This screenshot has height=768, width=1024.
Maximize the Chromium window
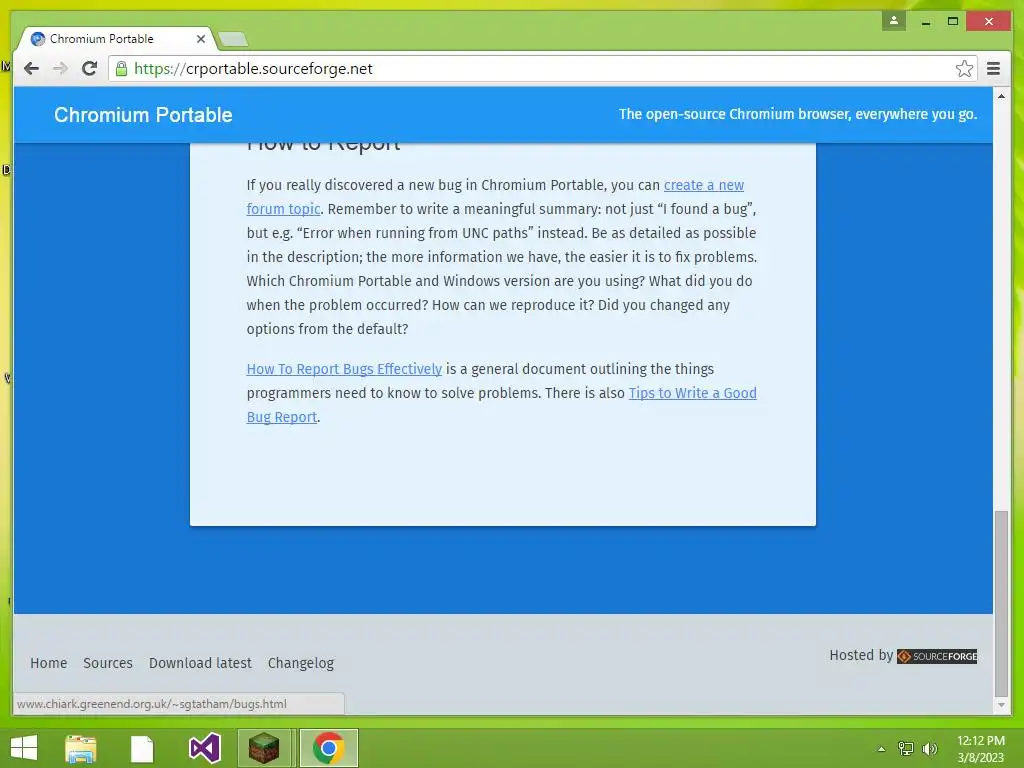953,22
